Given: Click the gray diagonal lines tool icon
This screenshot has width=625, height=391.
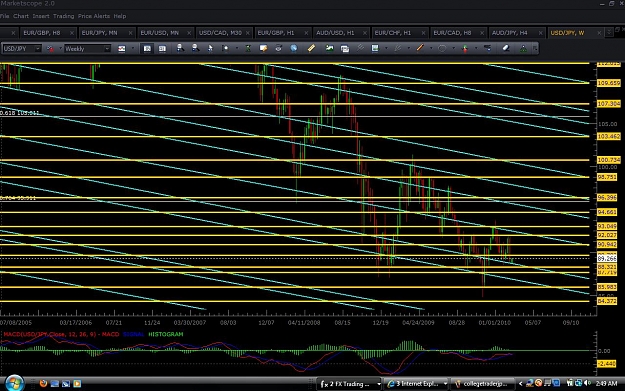Looking at the screenshot, I should pos(360,48).
